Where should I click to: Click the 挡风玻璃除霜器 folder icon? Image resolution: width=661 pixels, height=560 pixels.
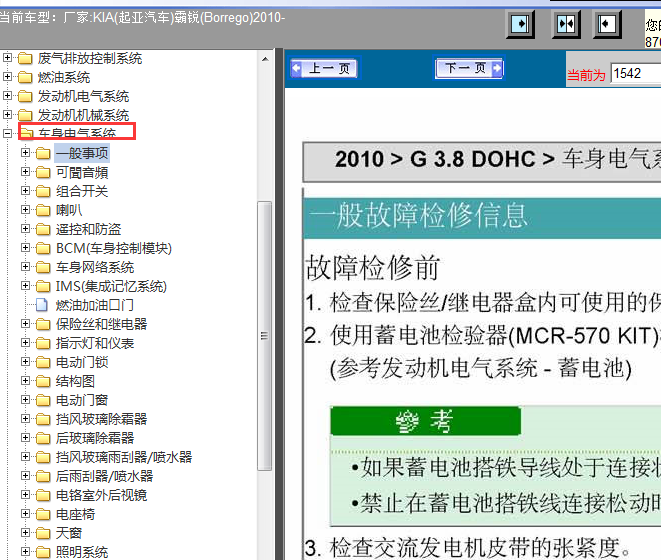(43, 419)
